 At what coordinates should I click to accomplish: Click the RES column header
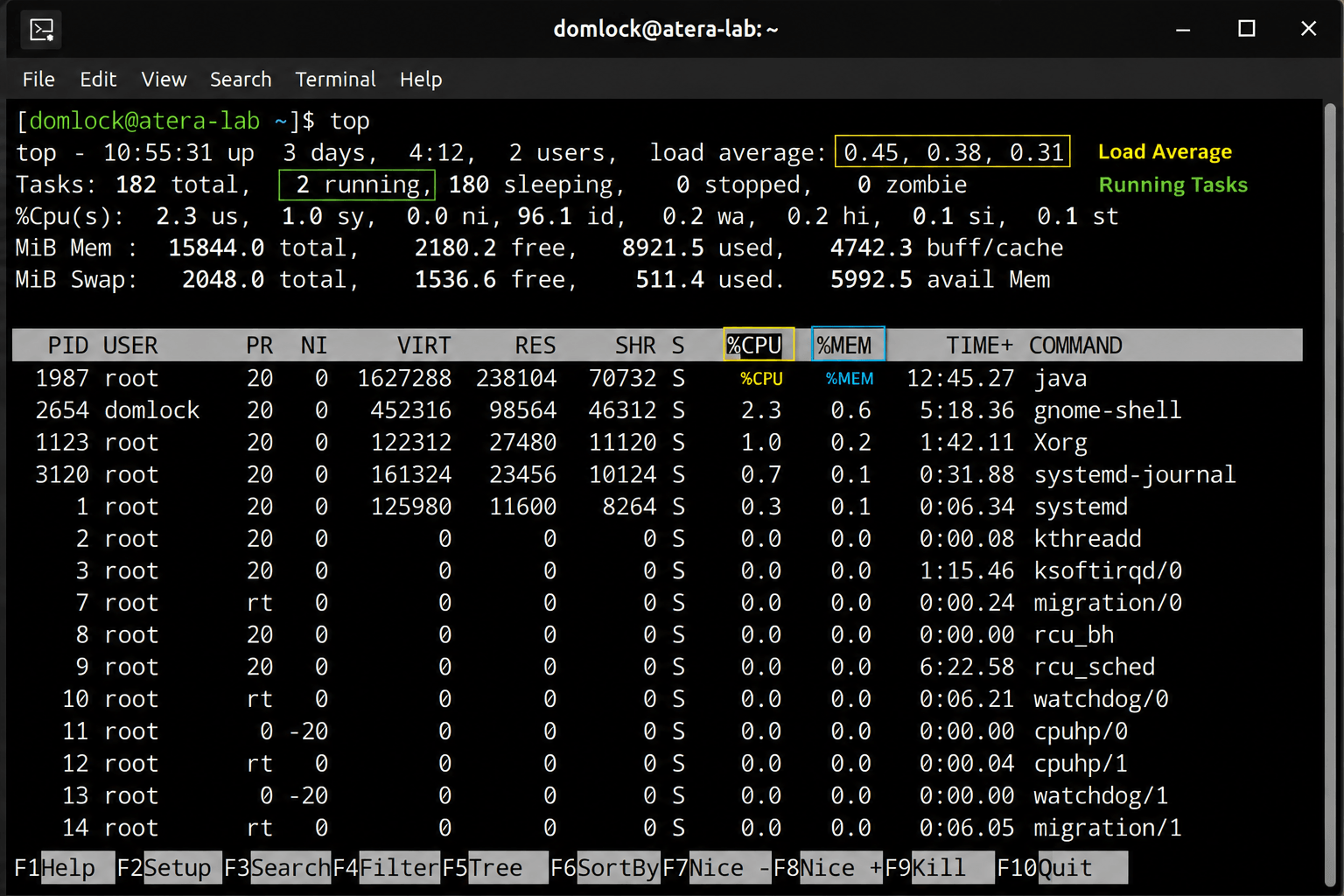tap(535, 346)
